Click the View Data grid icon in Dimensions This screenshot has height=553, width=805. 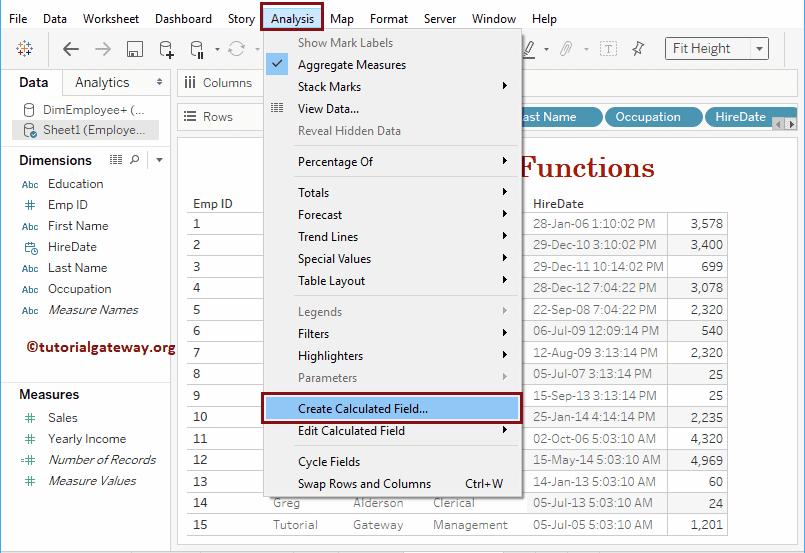pos(116,160)
